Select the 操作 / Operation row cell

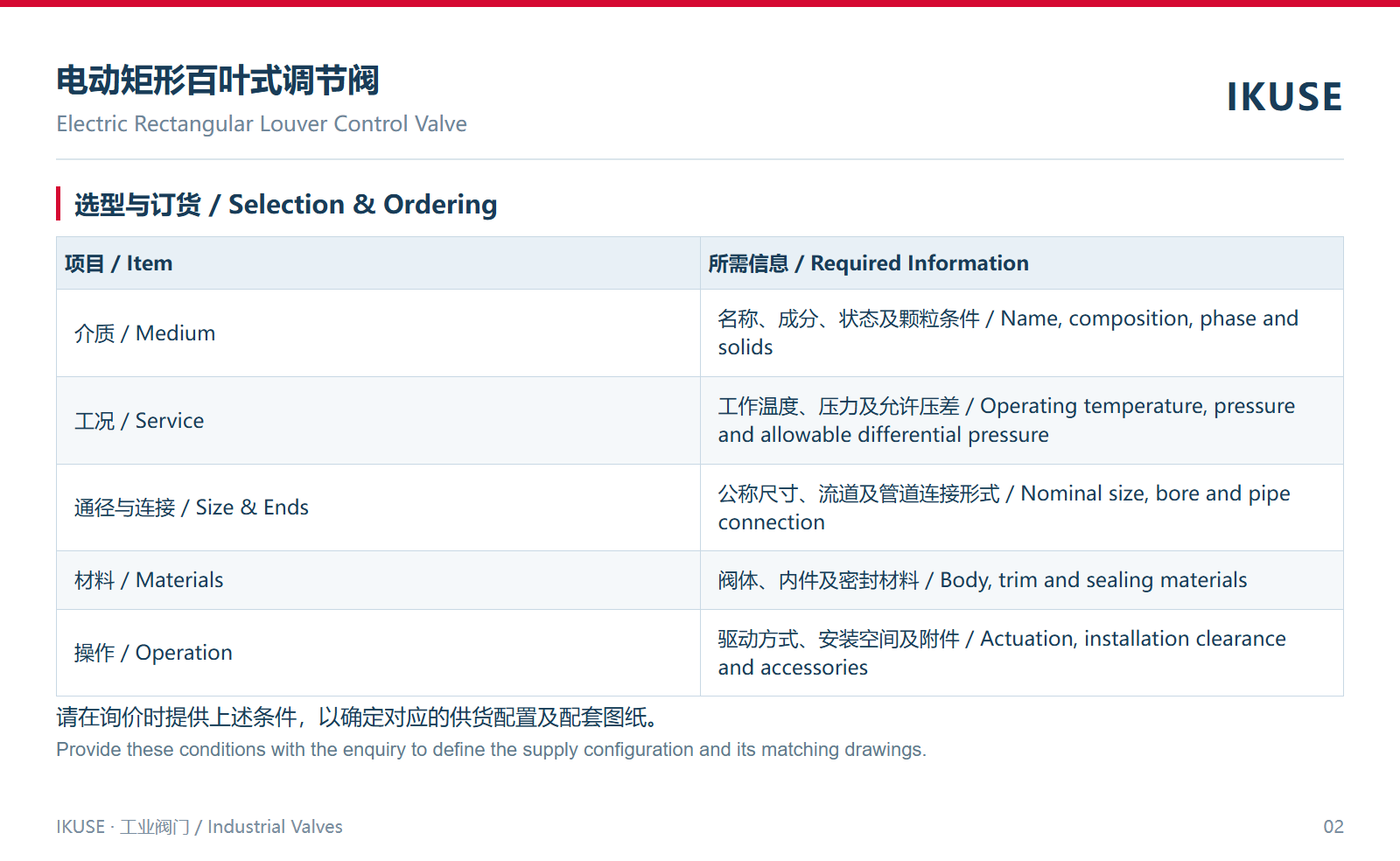coord(378,653)
